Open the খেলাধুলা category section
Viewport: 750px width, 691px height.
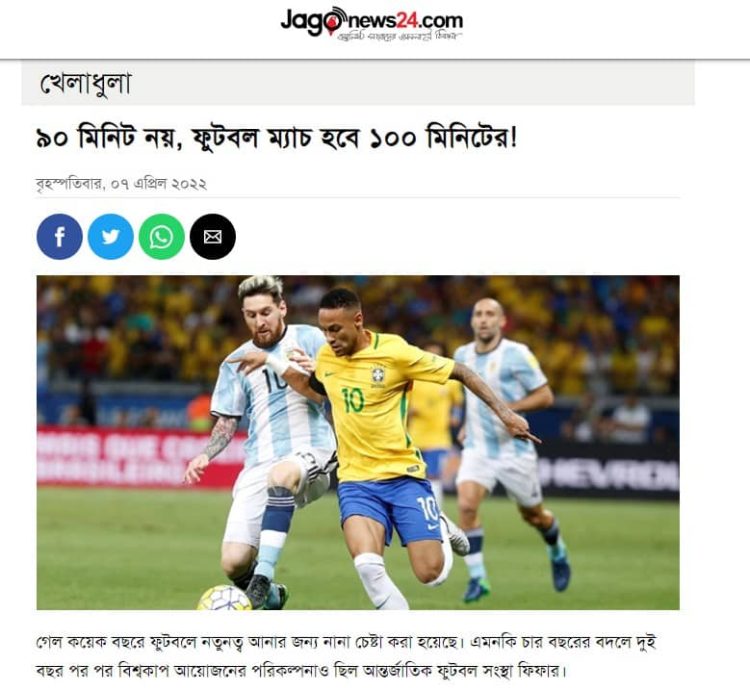85,84
